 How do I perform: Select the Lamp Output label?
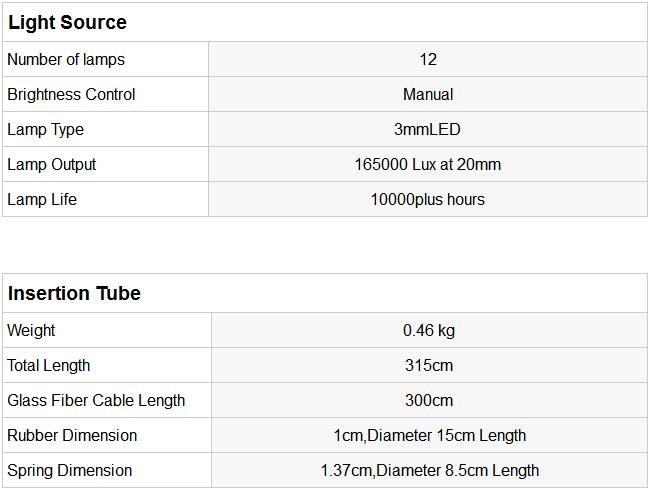[x=52, y=164]
